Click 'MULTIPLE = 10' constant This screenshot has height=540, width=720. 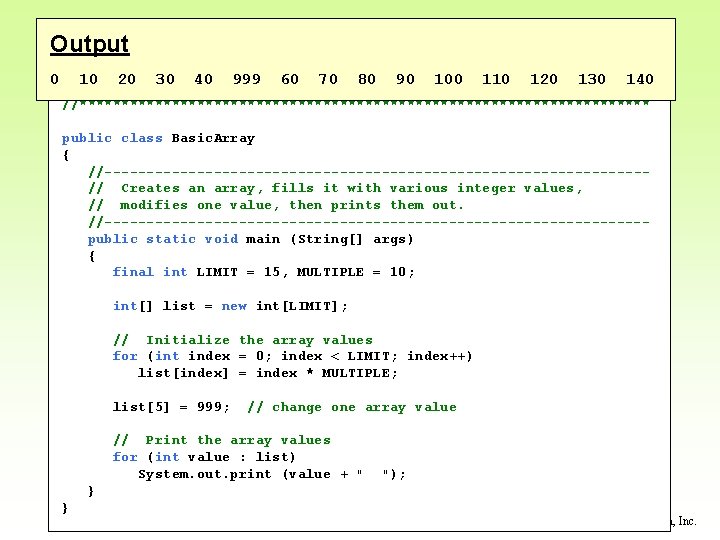[x=351, y=272]
